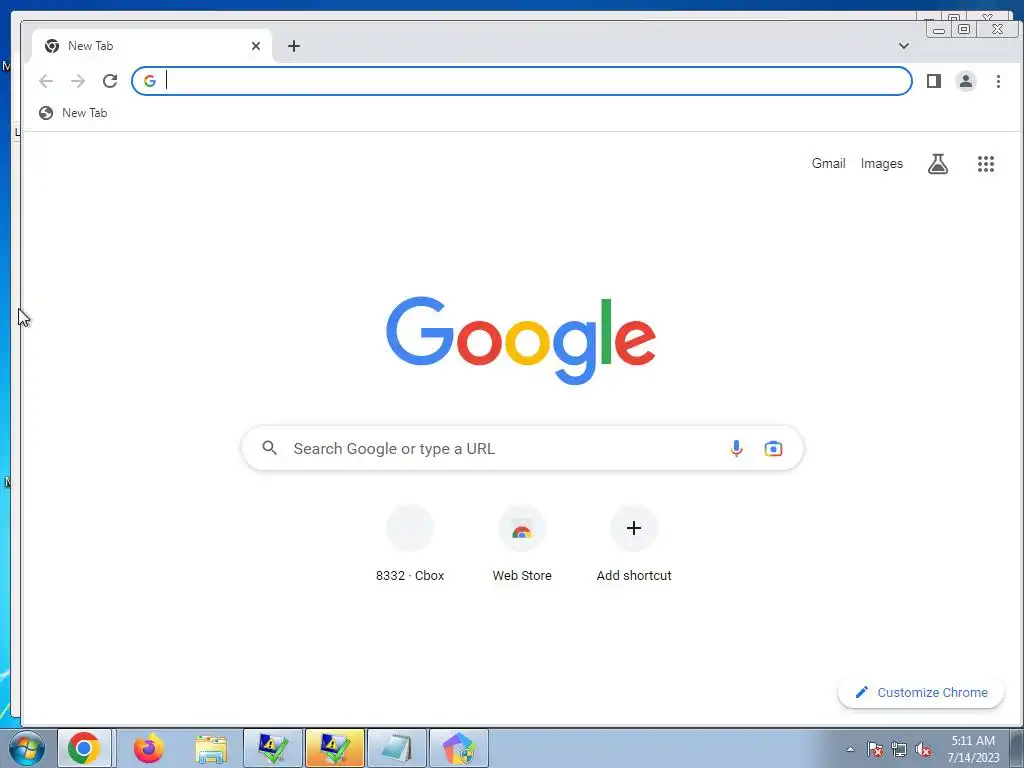Reload the current page
This screenshot has width=1024, height=768.
pos(110,81)
